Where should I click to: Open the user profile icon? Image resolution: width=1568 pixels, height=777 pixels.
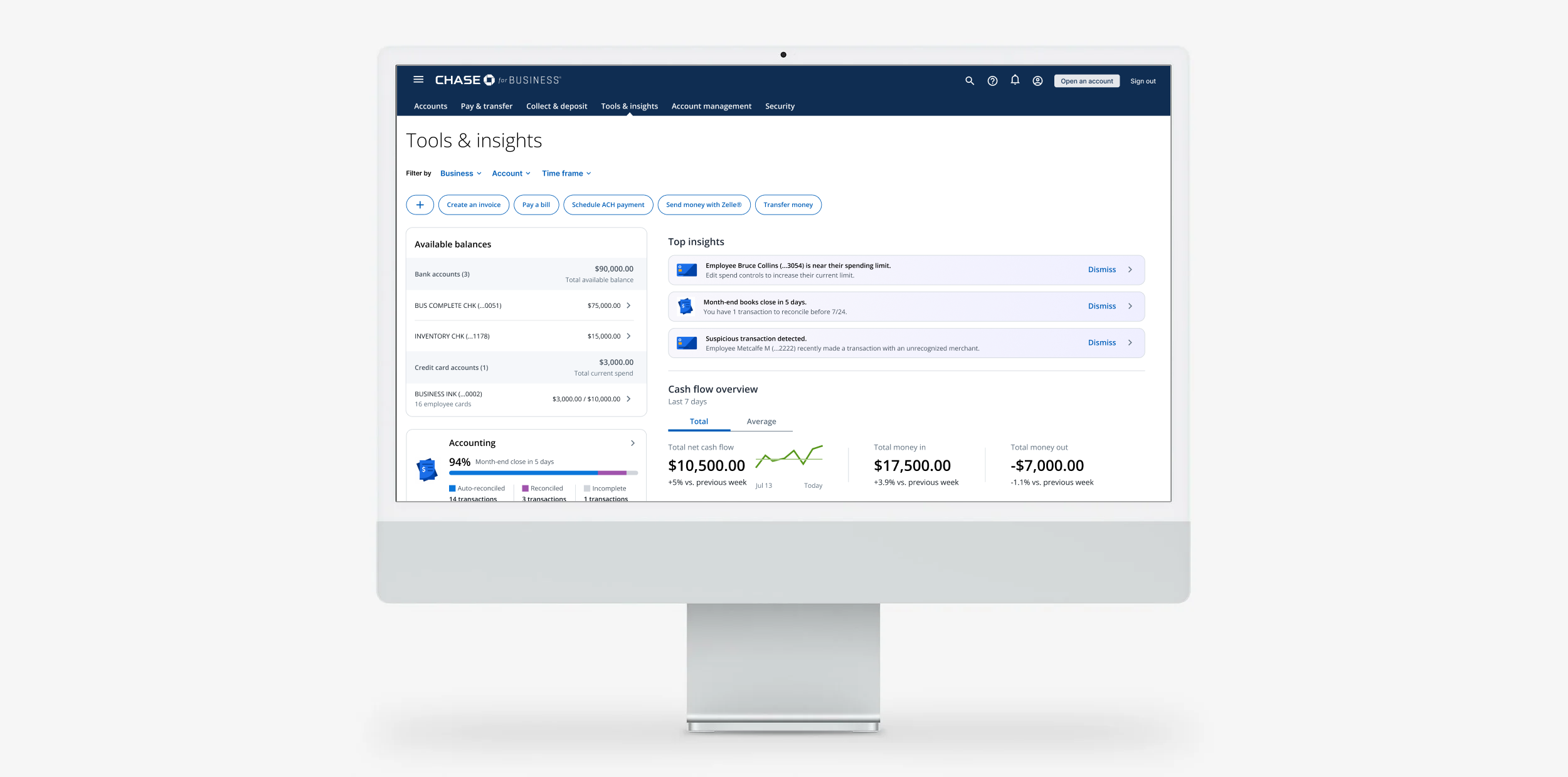[x=1037, y=81]
